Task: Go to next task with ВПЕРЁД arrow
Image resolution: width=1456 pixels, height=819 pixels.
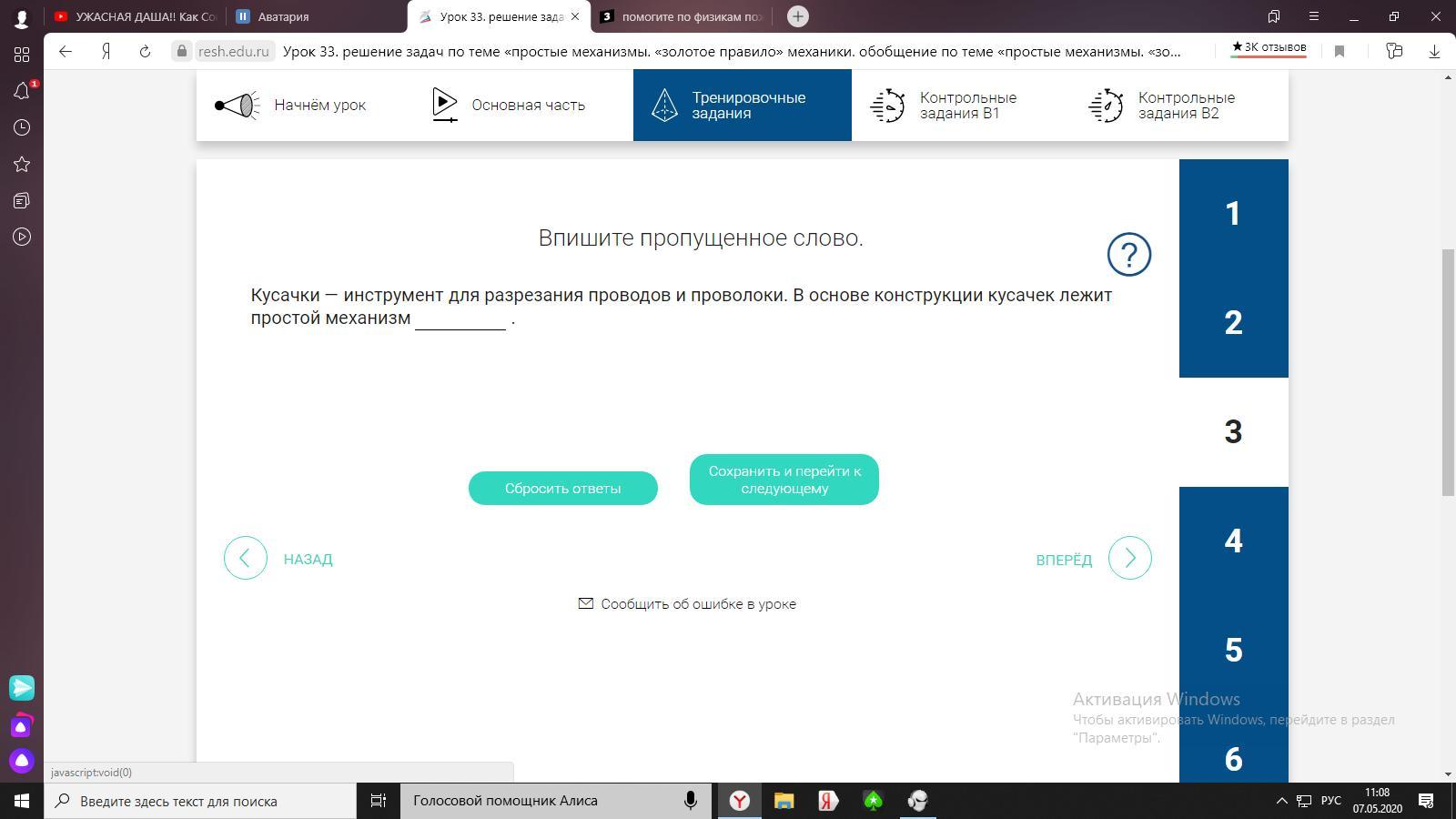Action: pos(1129,558)
